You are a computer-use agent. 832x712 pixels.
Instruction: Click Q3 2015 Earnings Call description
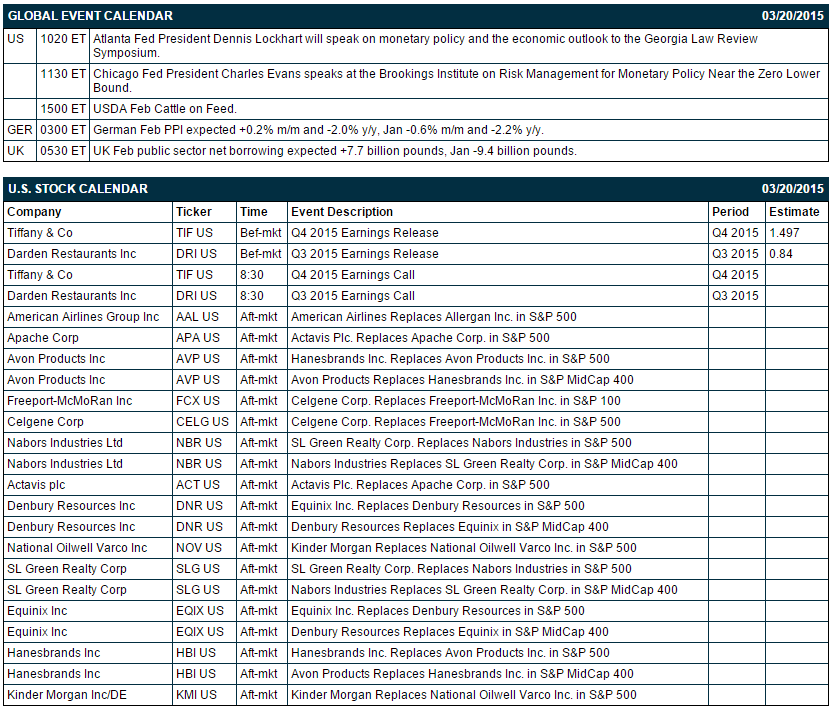coord(353,296)
